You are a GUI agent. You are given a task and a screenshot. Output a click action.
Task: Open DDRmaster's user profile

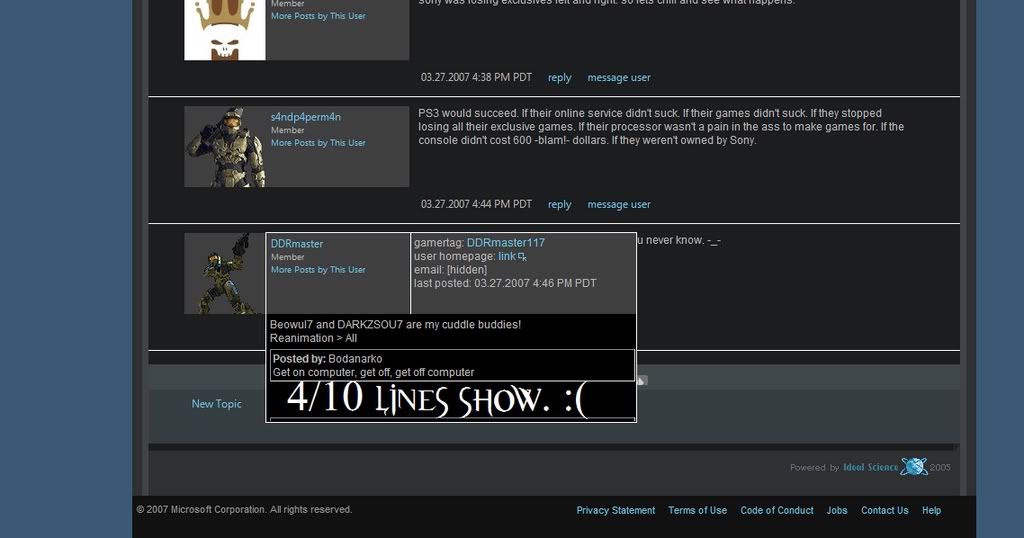296,244
